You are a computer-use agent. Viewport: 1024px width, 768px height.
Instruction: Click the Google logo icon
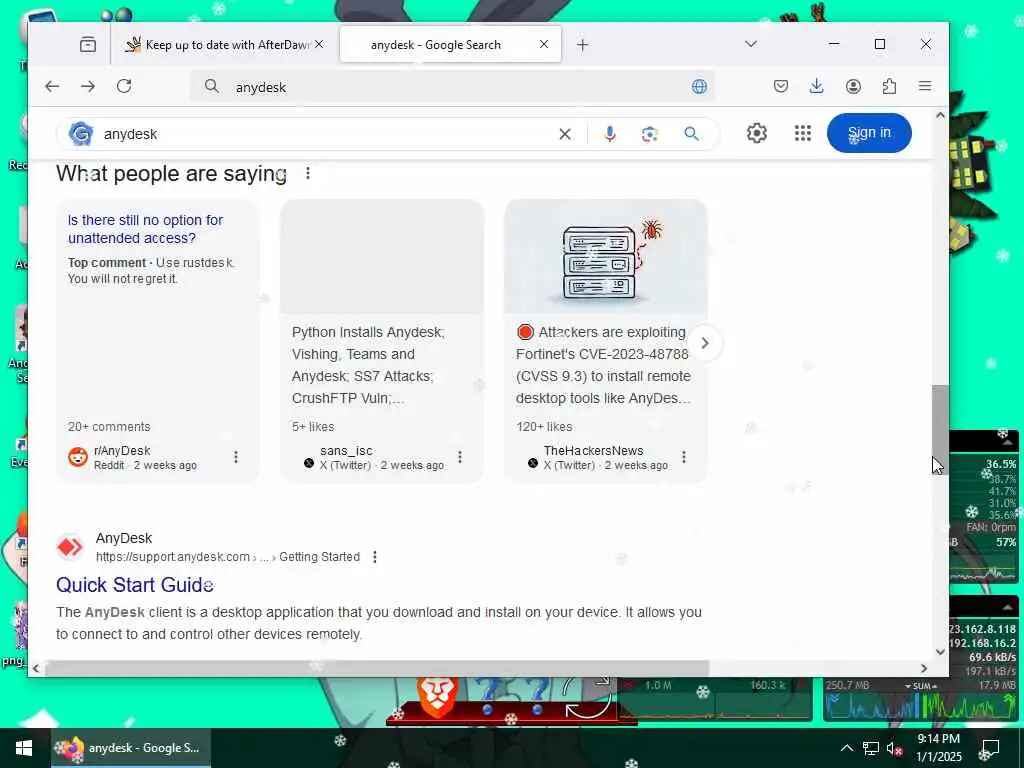[81, 134]
